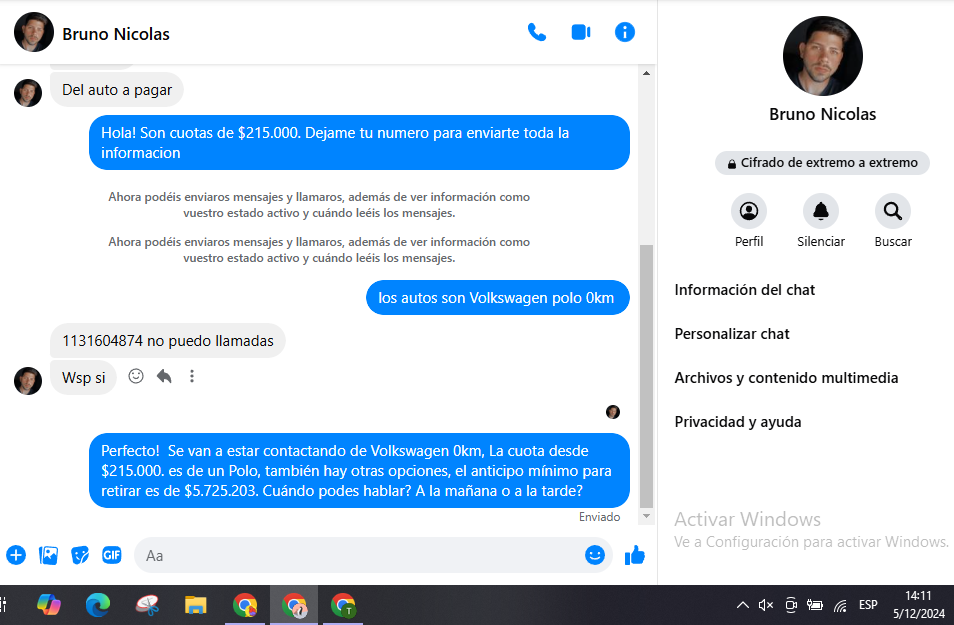Open File Explorer from taskbar

(x=196, y=605)
